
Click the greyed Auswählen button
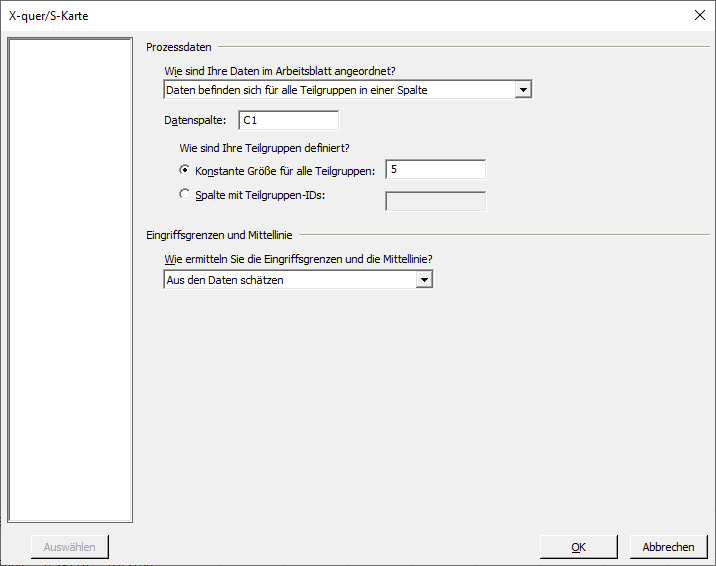(x=70, y=547)
